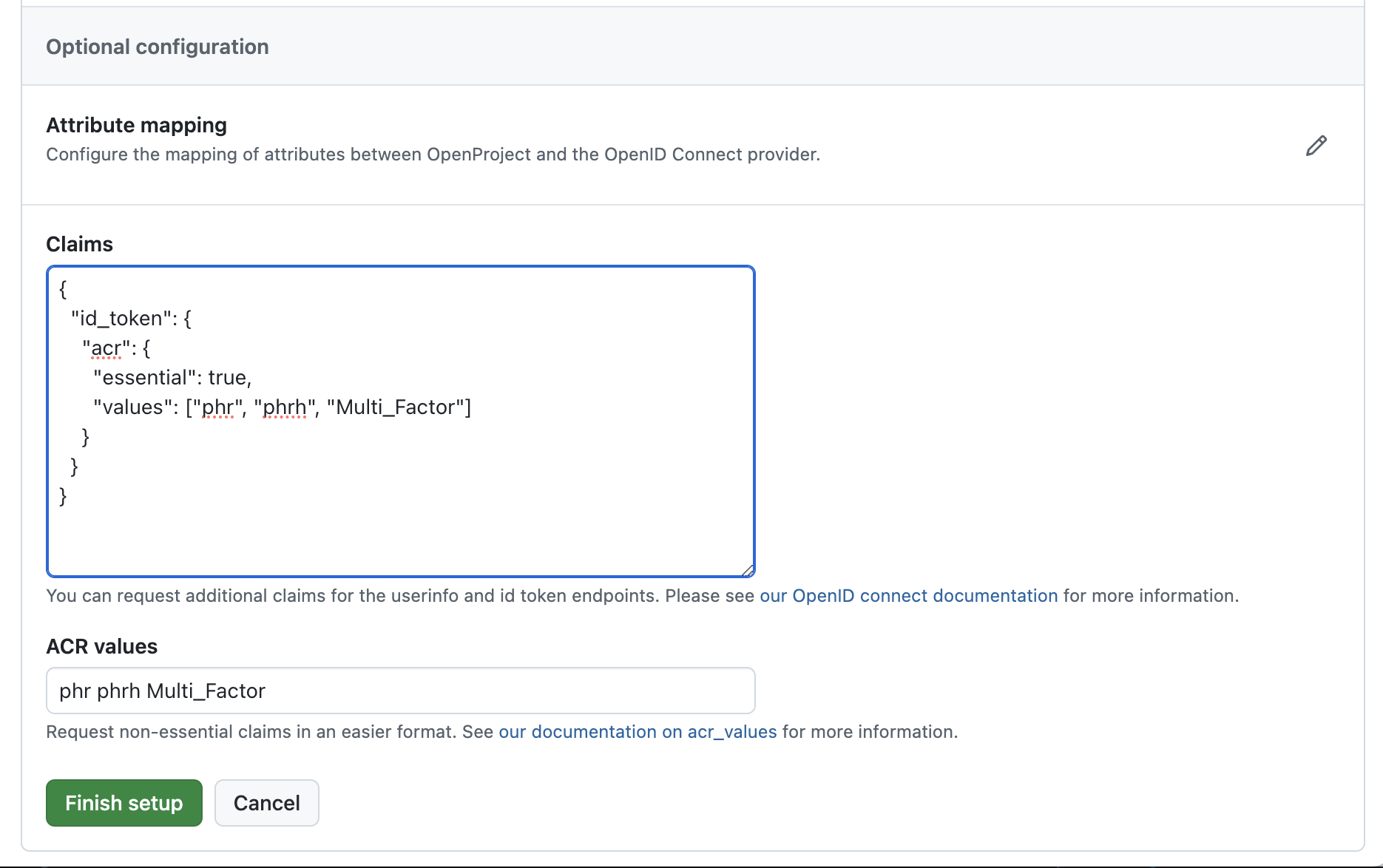Image resolution: width=1383 pixels, height=868 pixels.
Task: Open our documentation on acr_values link
Action: 638,732
